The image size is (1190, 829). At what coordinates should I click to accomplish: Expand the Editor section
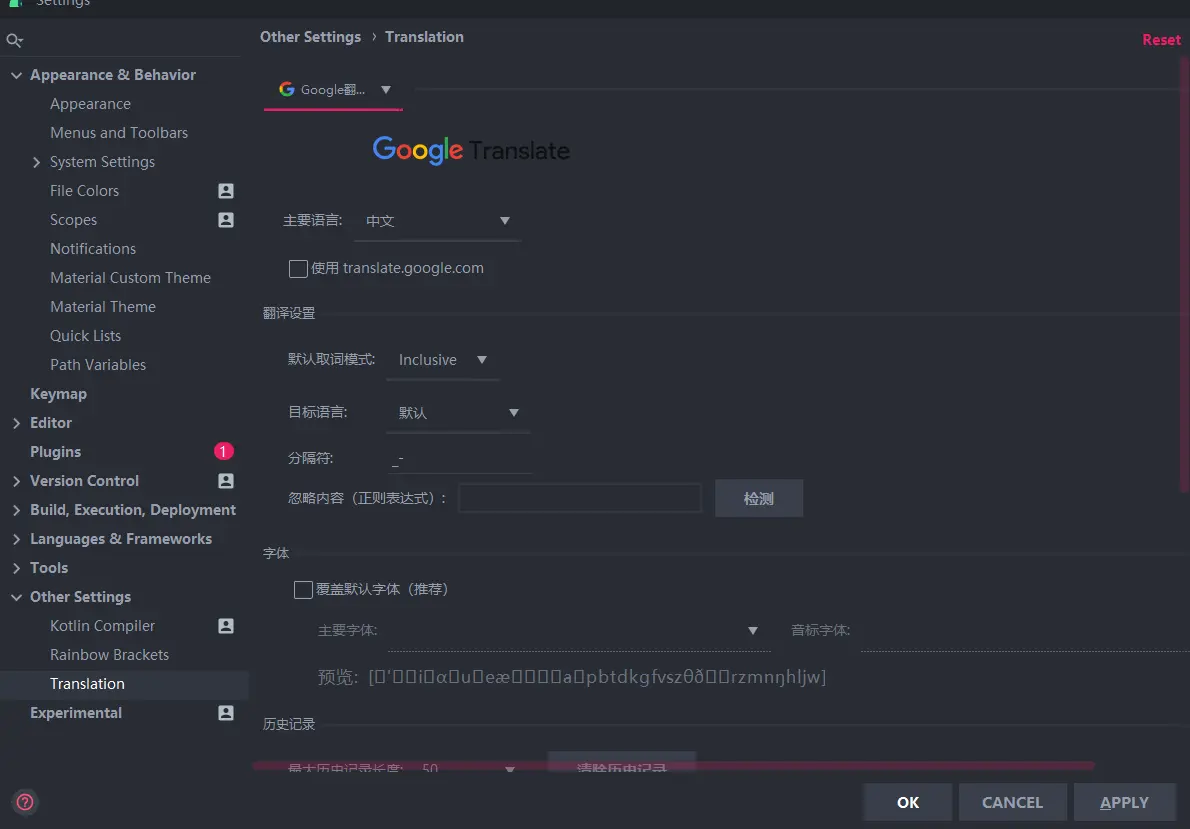tap(16, 423)
